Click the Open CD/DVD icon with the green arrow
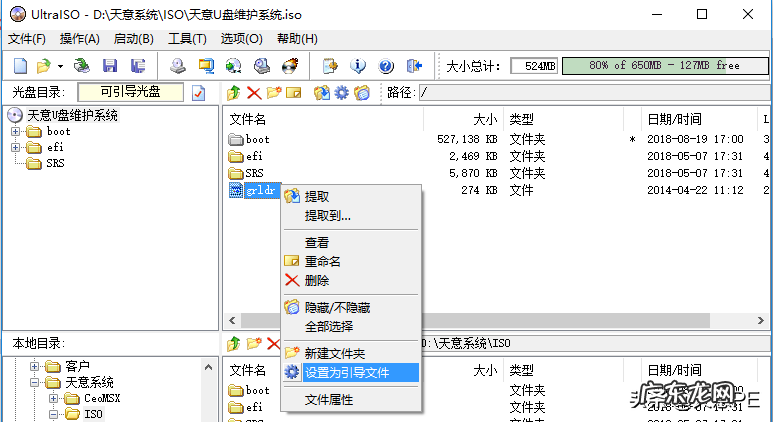This screenshot has height=422, width=773. click(x=82, y=66)
